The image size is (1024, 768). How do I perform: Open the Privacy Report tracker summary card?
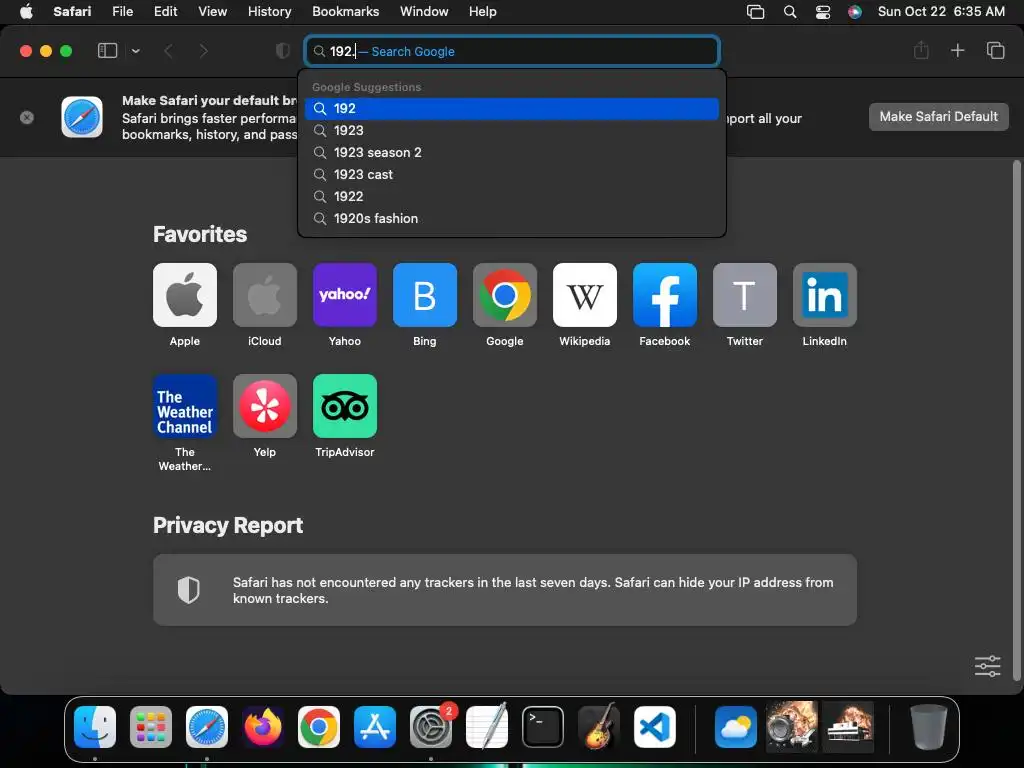pyautogui.click(x=505, y=590)
